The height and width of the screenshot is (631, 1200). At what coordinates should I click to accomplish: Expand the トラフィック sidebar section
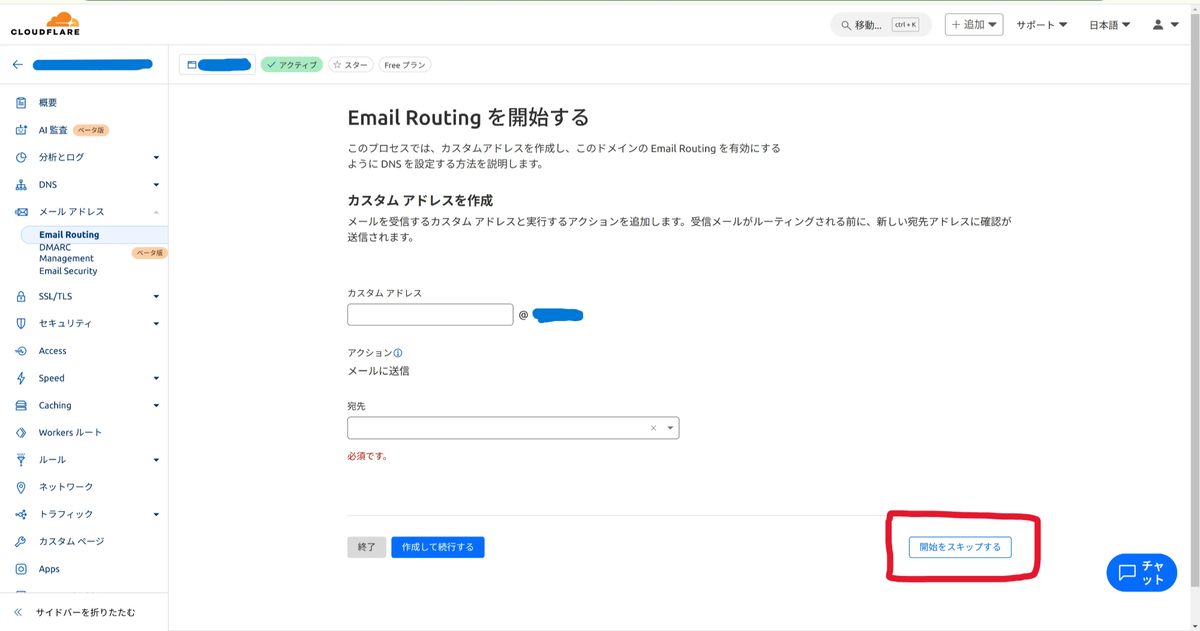[156, 514]
